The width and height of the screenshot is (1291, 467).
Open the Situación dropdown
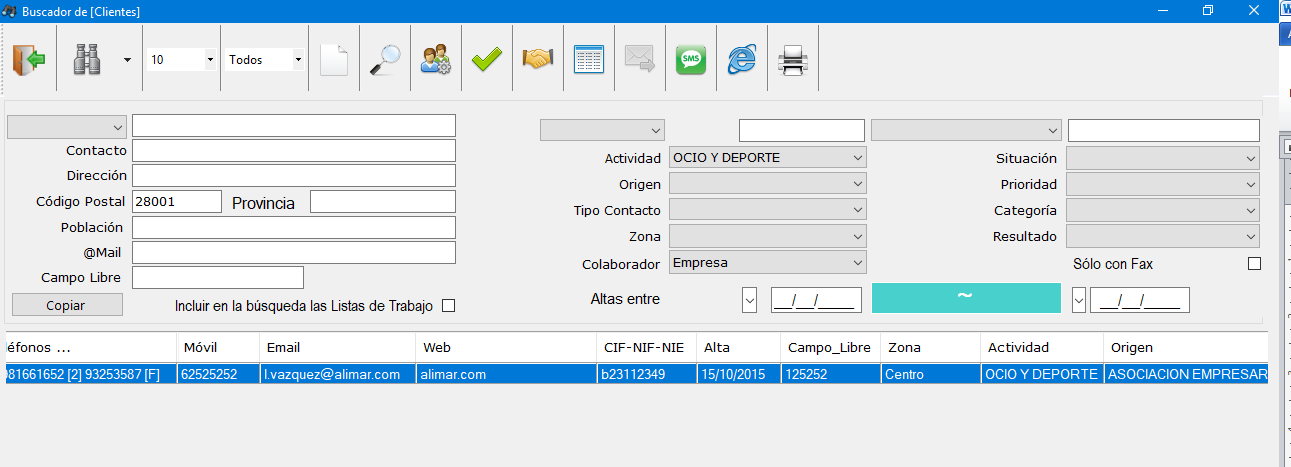(1163, 158)
